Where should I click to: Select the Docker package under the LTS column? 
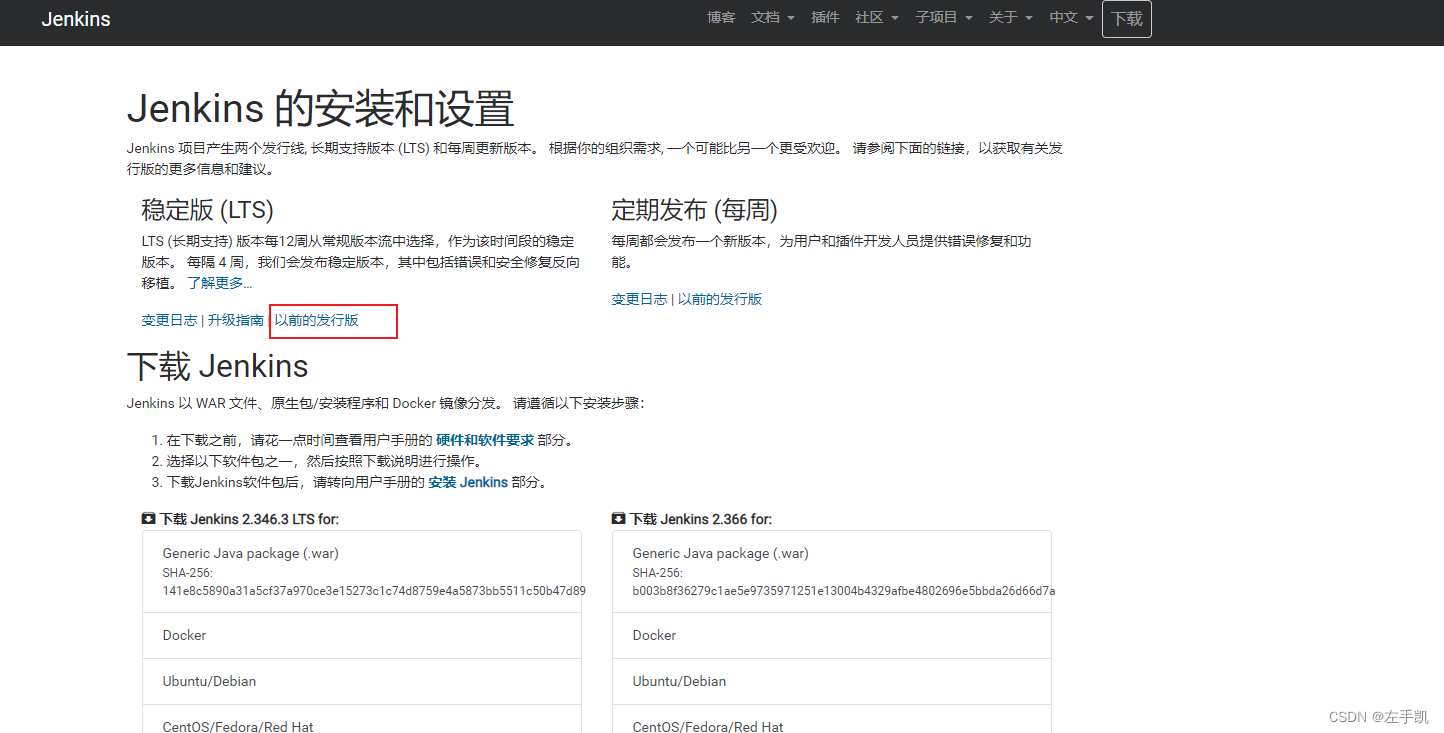coord(184,634)
